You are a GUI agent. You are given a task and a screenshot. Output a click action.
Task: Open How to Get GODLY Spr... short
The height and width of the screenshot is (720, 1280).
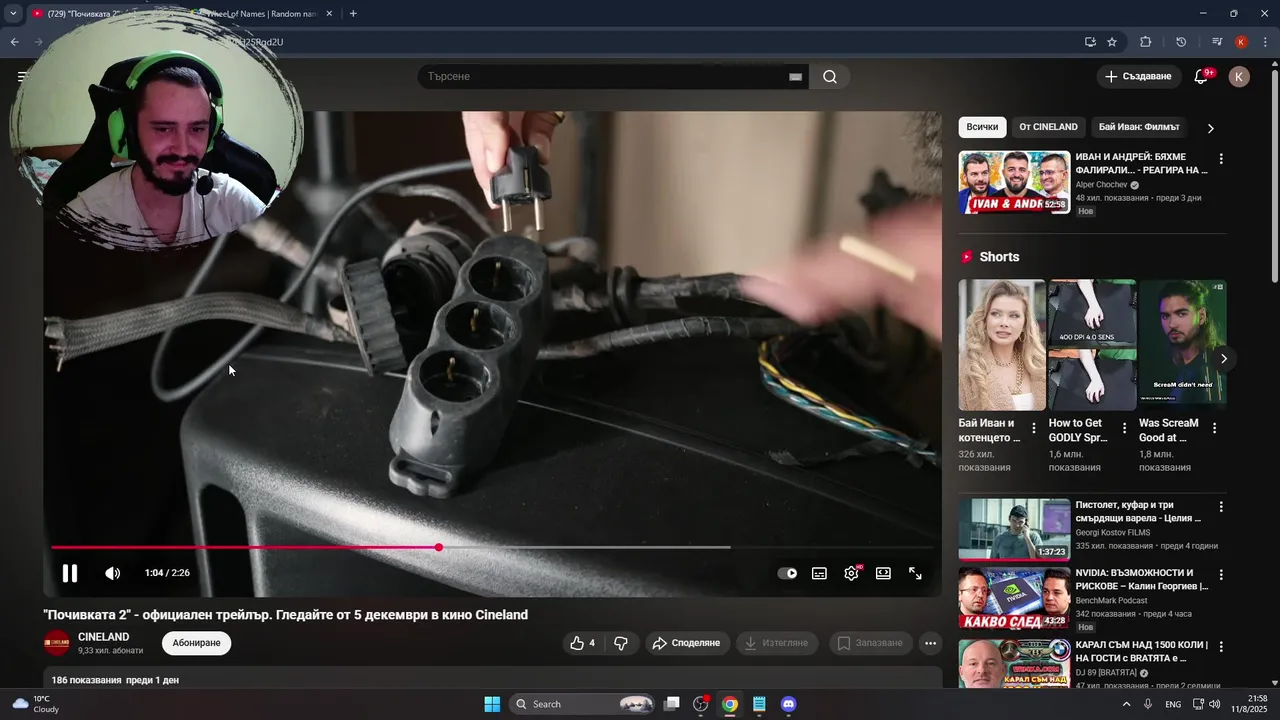[x=1092, y=345]
